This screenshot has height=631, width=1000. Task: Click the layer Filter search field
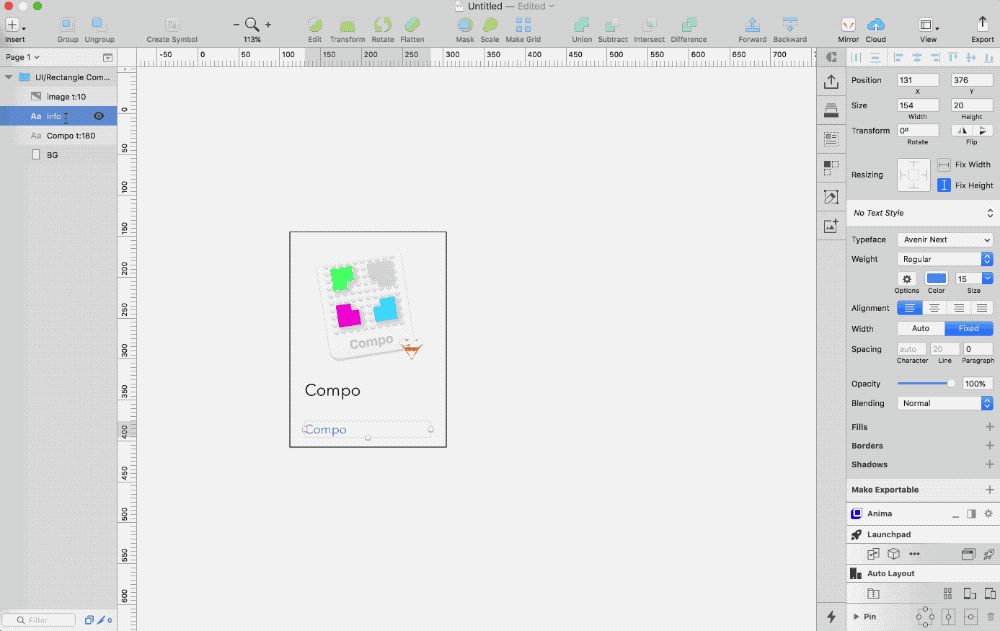(38, 620)
